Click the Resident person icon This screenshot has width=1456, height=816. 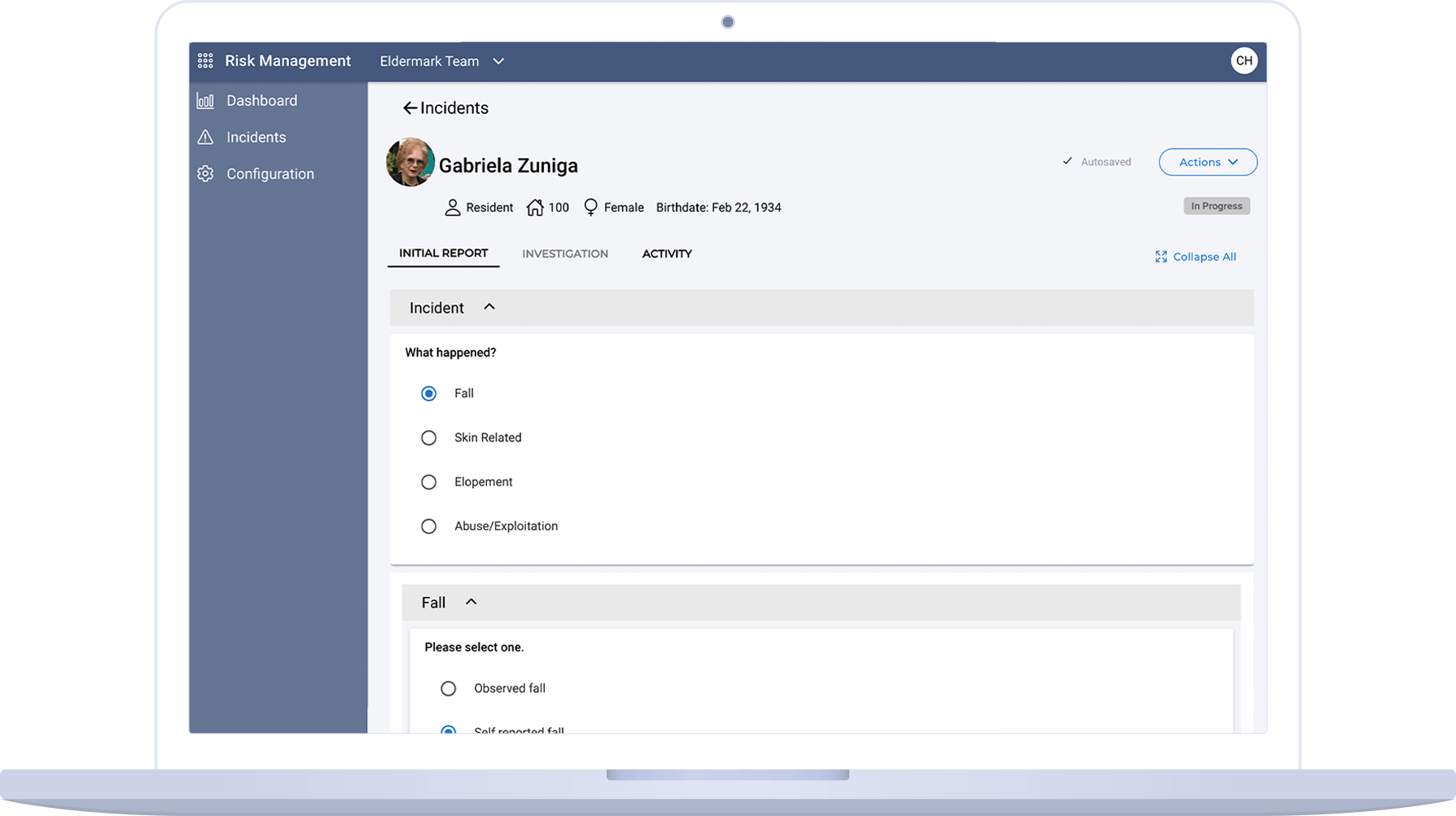click(x=453, y=208)
